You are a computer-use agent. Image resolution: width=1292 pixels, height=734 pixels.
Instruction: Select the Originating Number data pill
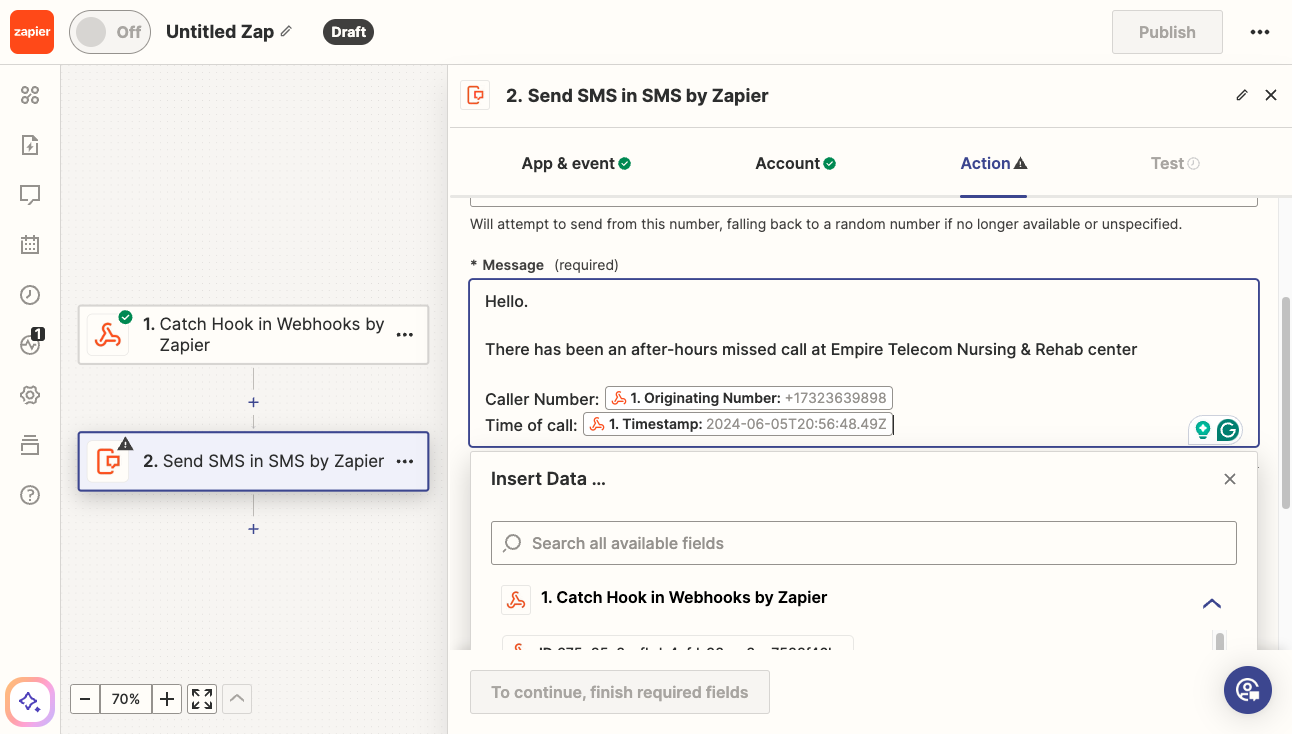[749, 398]
